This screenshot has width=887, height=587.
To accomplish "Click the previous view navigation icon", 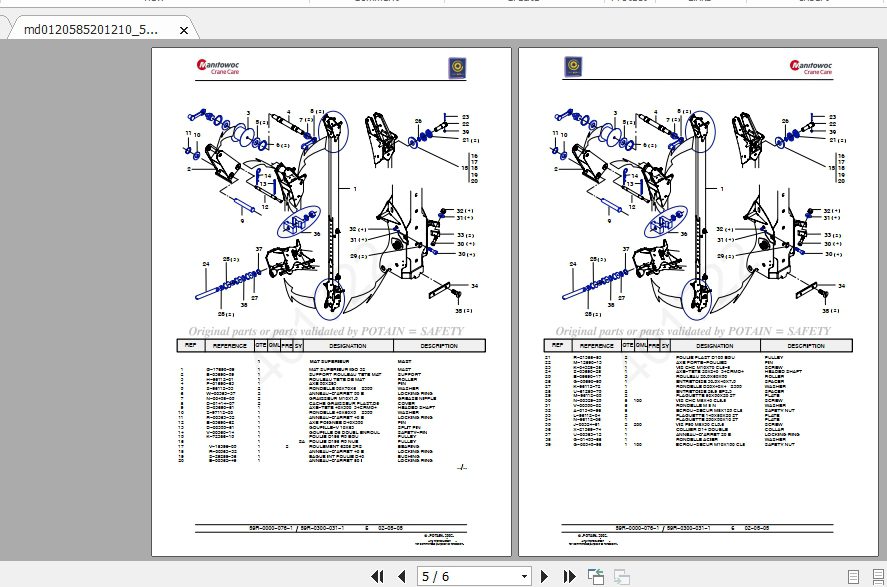I will pyautogui.click(x=596, y=577).
